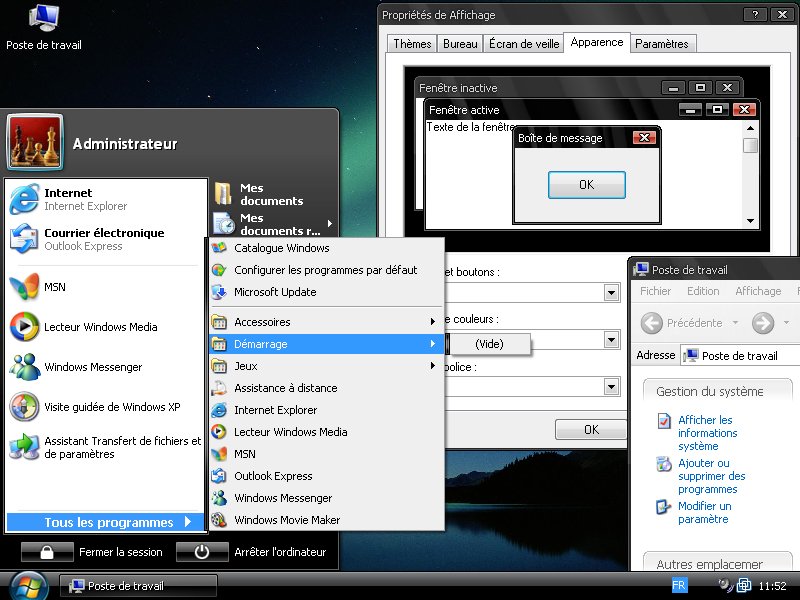Open Lecteur Windows Media in left pane
The image size is (800, 600).
[100, 327]
